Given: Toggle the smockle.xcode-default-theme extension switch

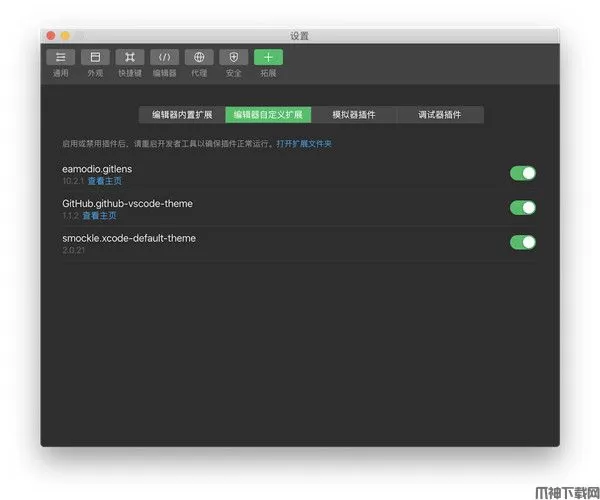Looking at the screenshot, I should (523, 242).
